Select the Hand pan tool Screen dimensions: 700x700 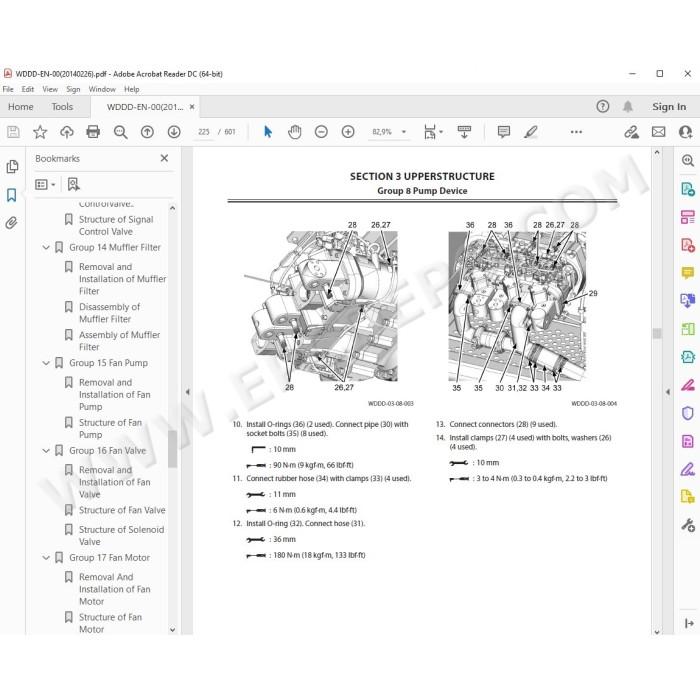click(295, 132)
